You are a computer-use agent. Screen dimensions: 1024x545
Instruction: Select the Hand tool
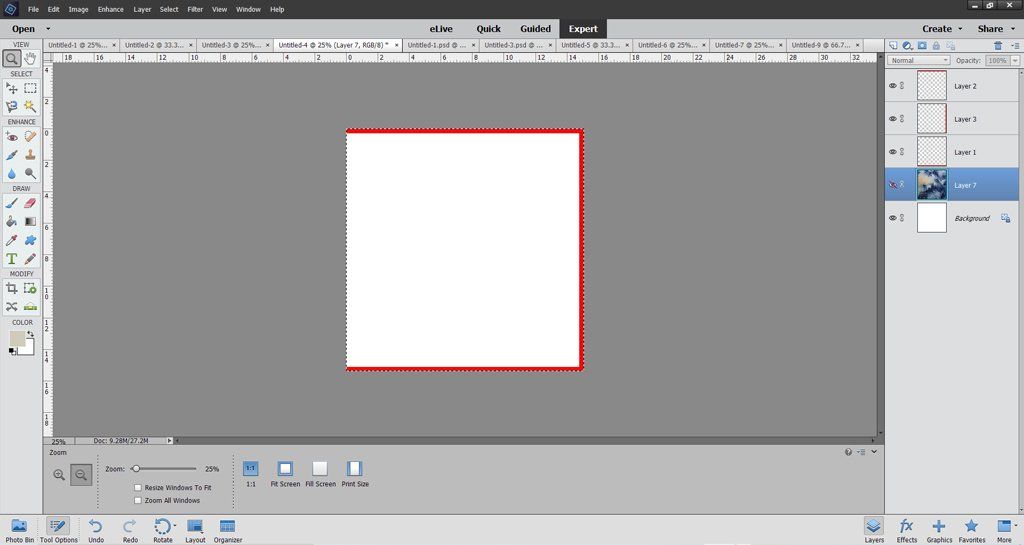(x=30, y=58)
